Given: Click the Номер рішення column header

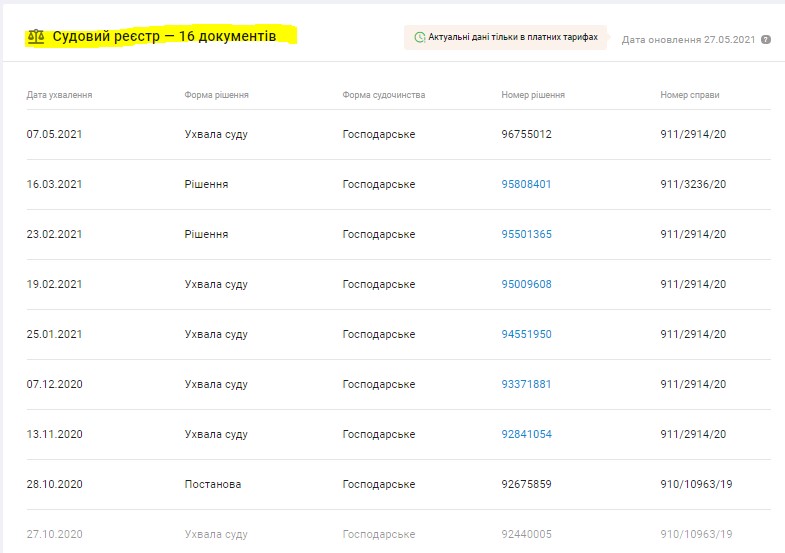Looking at the screenshot, I should (x=532, y=95).
